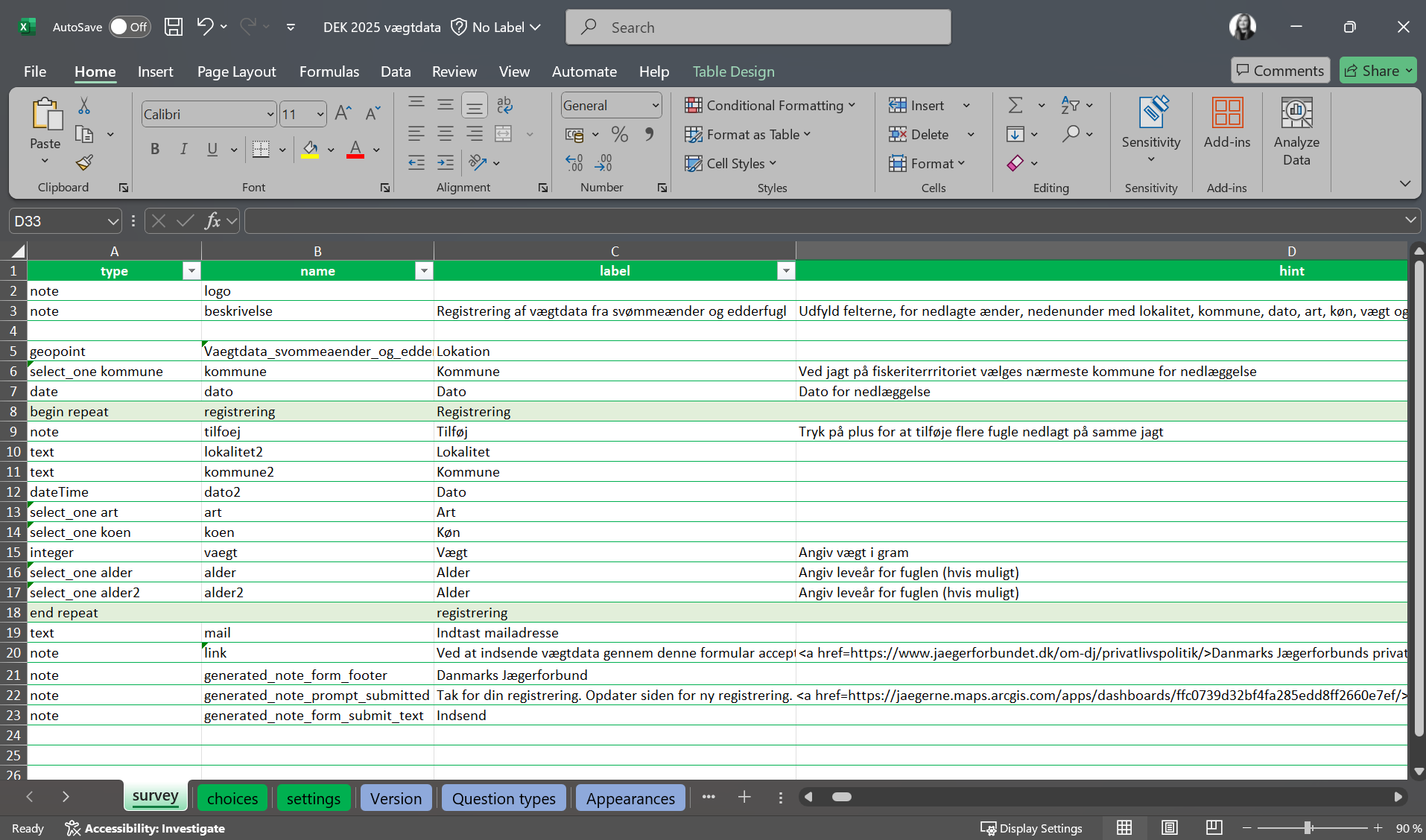Click the Save icon in title bar
This screenshot has width=1426, height=840.
click(x=174, y=28)
